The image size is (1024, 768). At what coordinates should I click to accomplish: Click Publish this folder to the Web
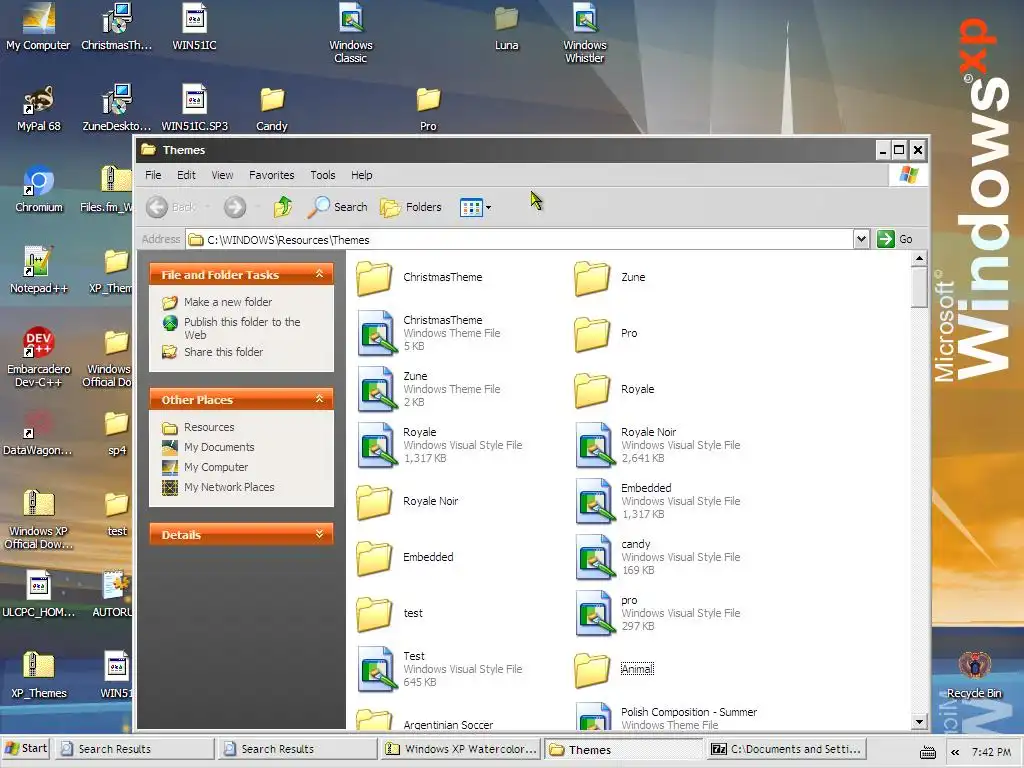(242, 328)
